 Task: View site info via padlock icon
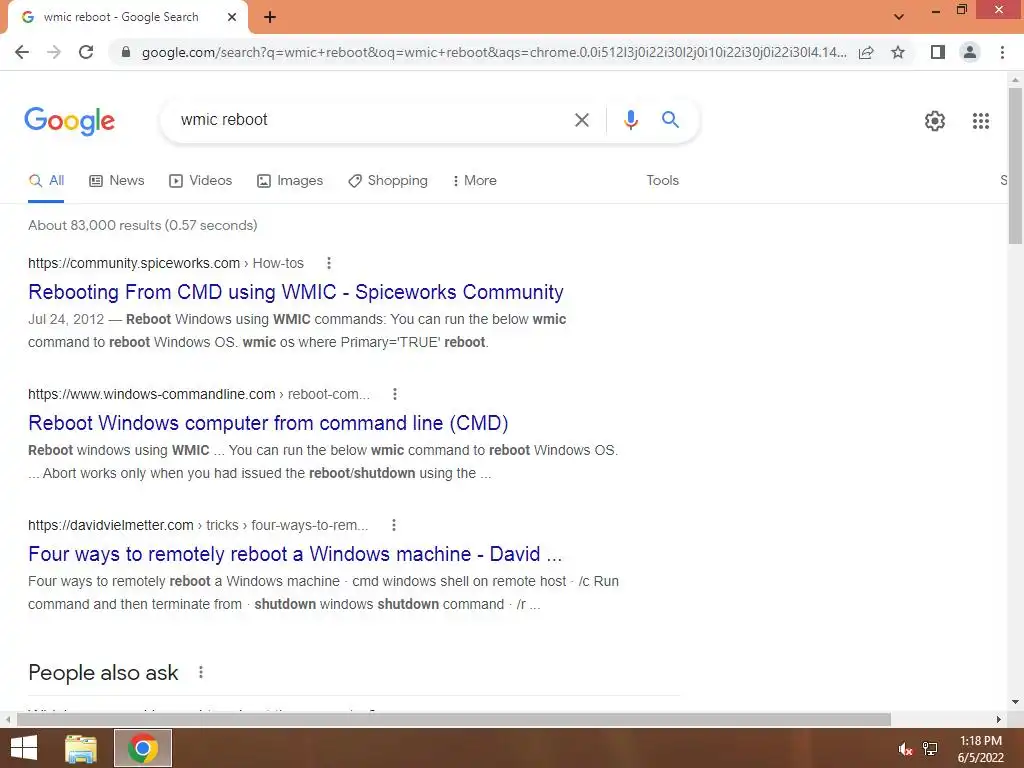click(126, 52)
